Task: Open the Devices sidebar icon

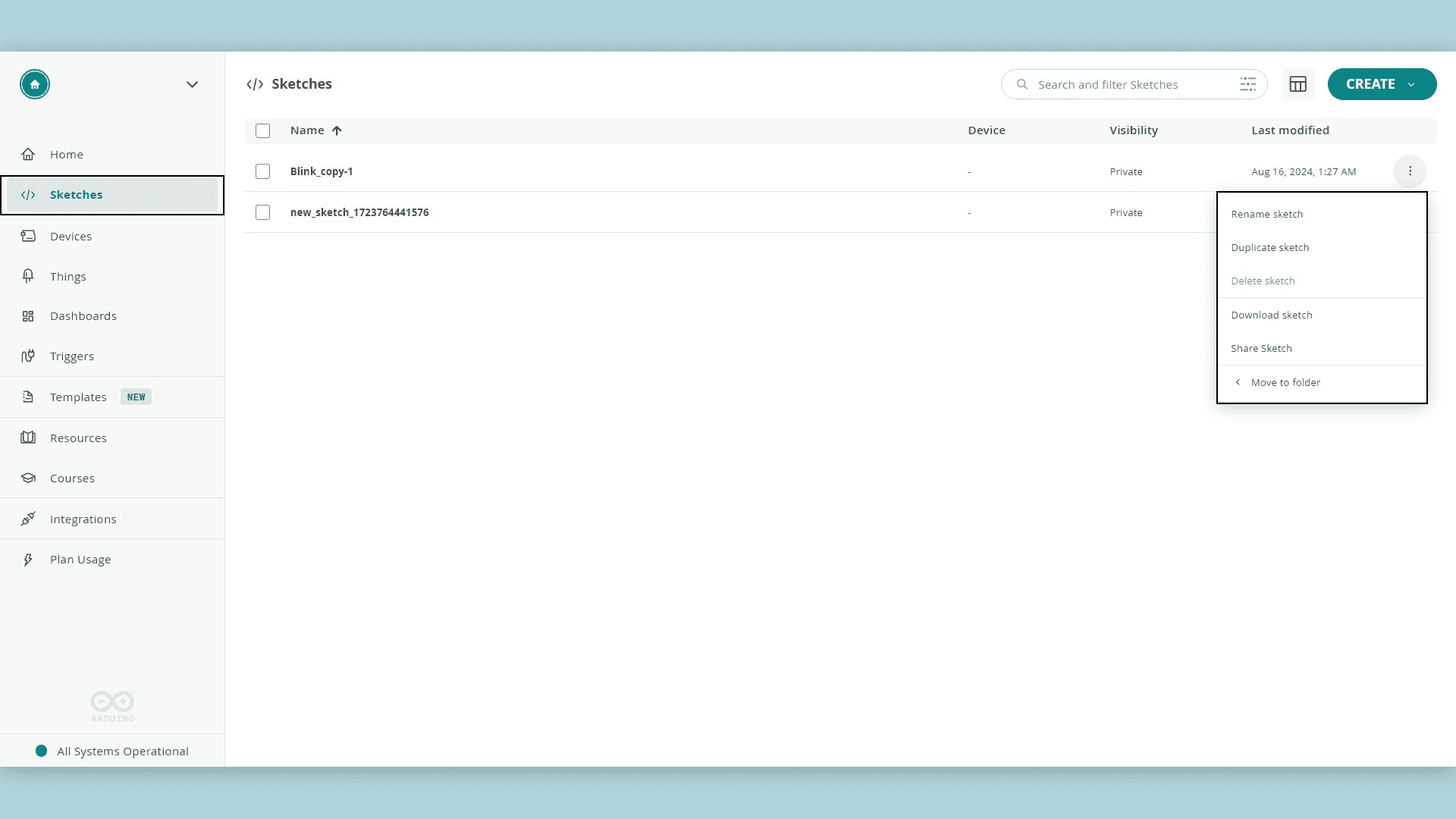Action: click(28, 236)
